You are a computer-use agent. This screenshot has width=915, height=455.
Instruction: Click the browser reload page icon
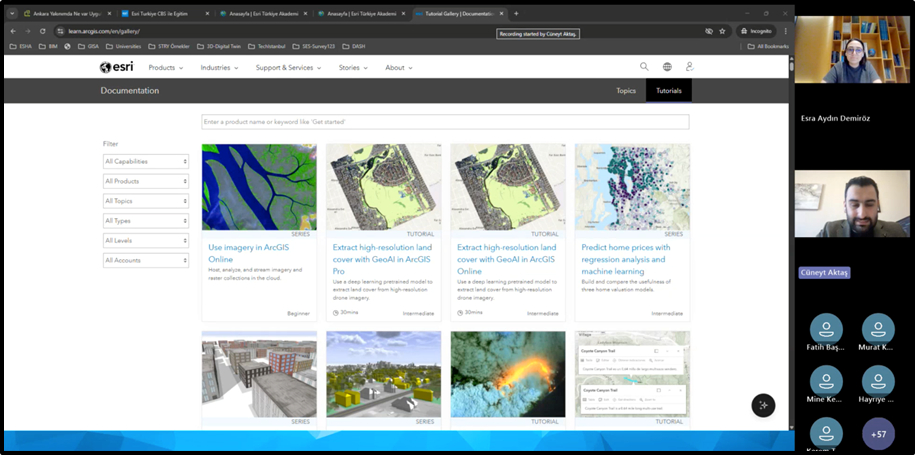pyautogui.click(x=43, y=31)
